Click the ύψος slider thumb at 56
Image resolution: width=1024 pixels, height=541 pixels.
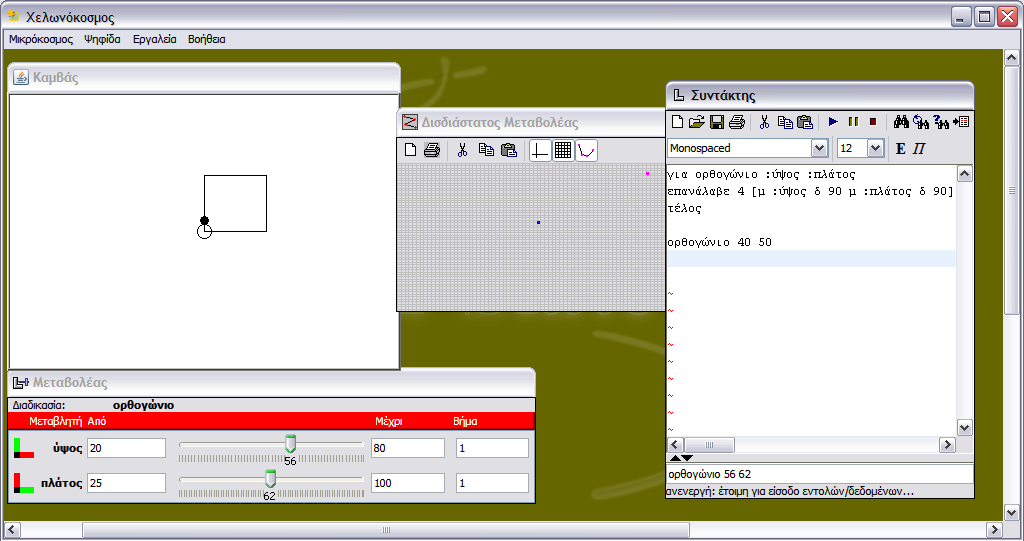coord(291,444)
